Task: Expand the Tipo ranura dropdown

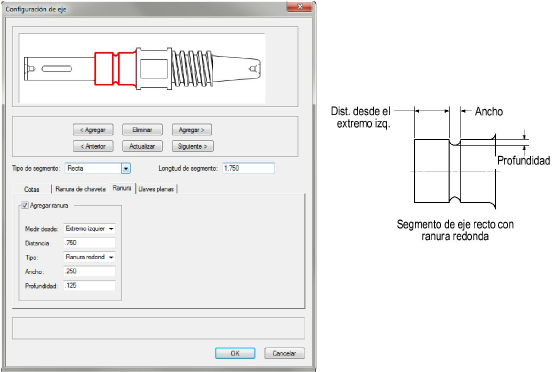Action: pyautogui.click(x=89, y=257)
